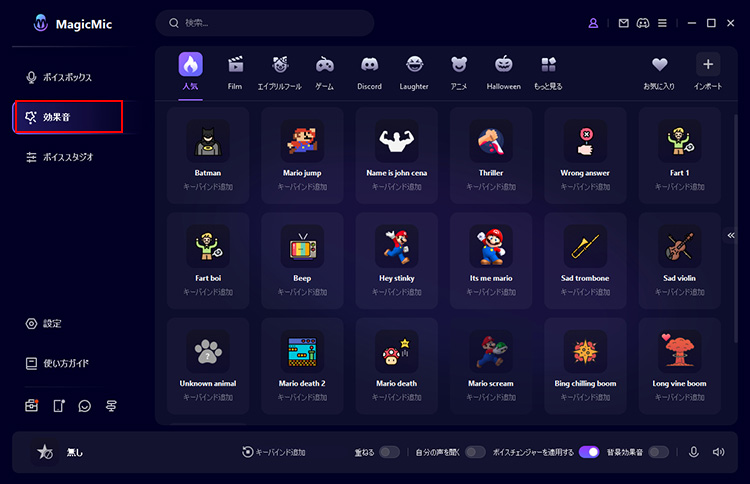Add keybind under Mario scream card
This screenshot has height=484, width=750.
(x=491, y=397)
